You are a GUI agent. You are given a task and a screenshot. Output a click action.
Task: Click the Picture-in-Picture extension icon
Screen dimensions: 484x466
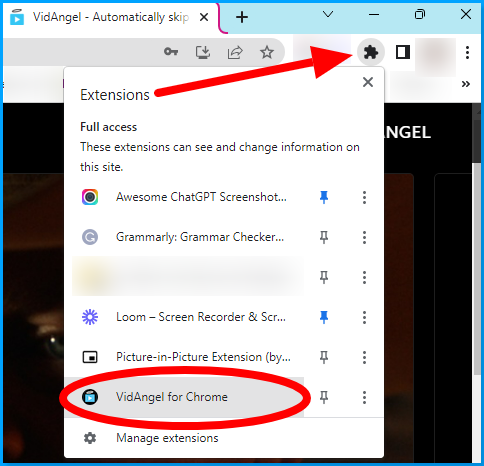tap(90, 357)
